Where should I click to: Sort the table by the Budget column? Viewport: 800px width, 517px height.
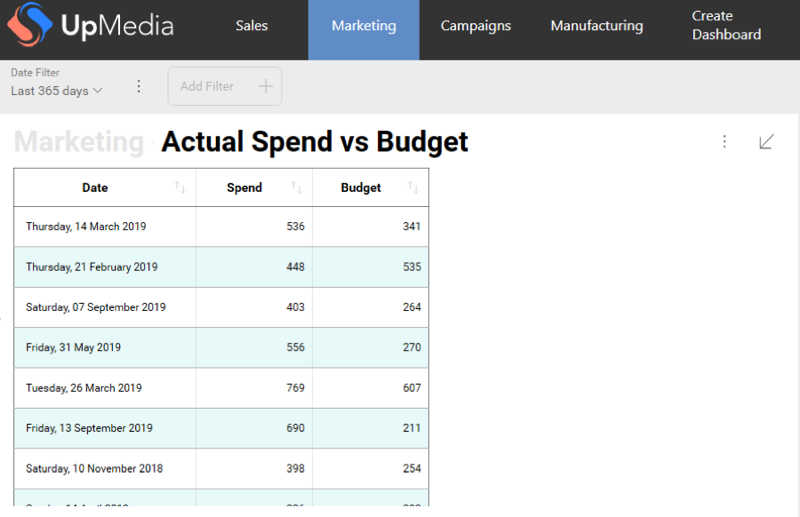click(413, 187)
